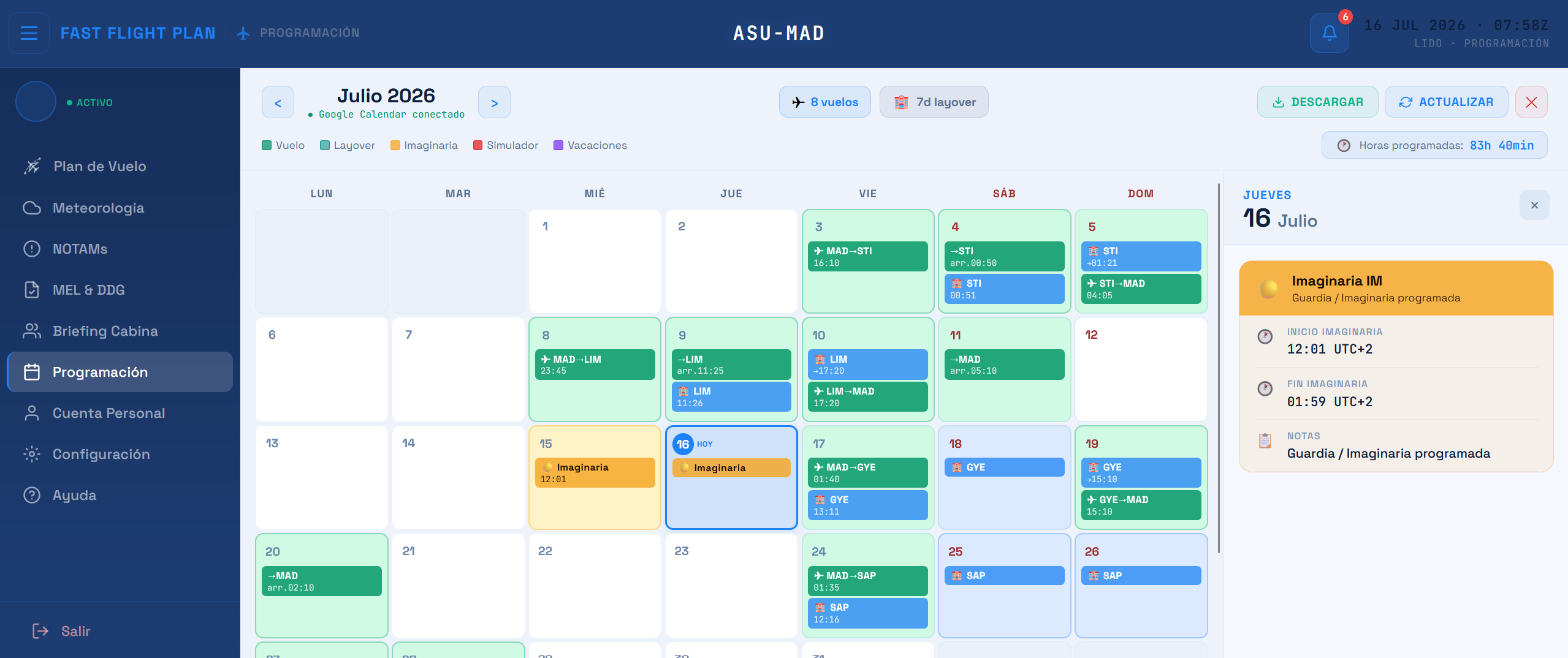The width and height of the screenshot is (1568, 658).
Task: Click the Briefing Cabina people icon
Action: [32, 331]
